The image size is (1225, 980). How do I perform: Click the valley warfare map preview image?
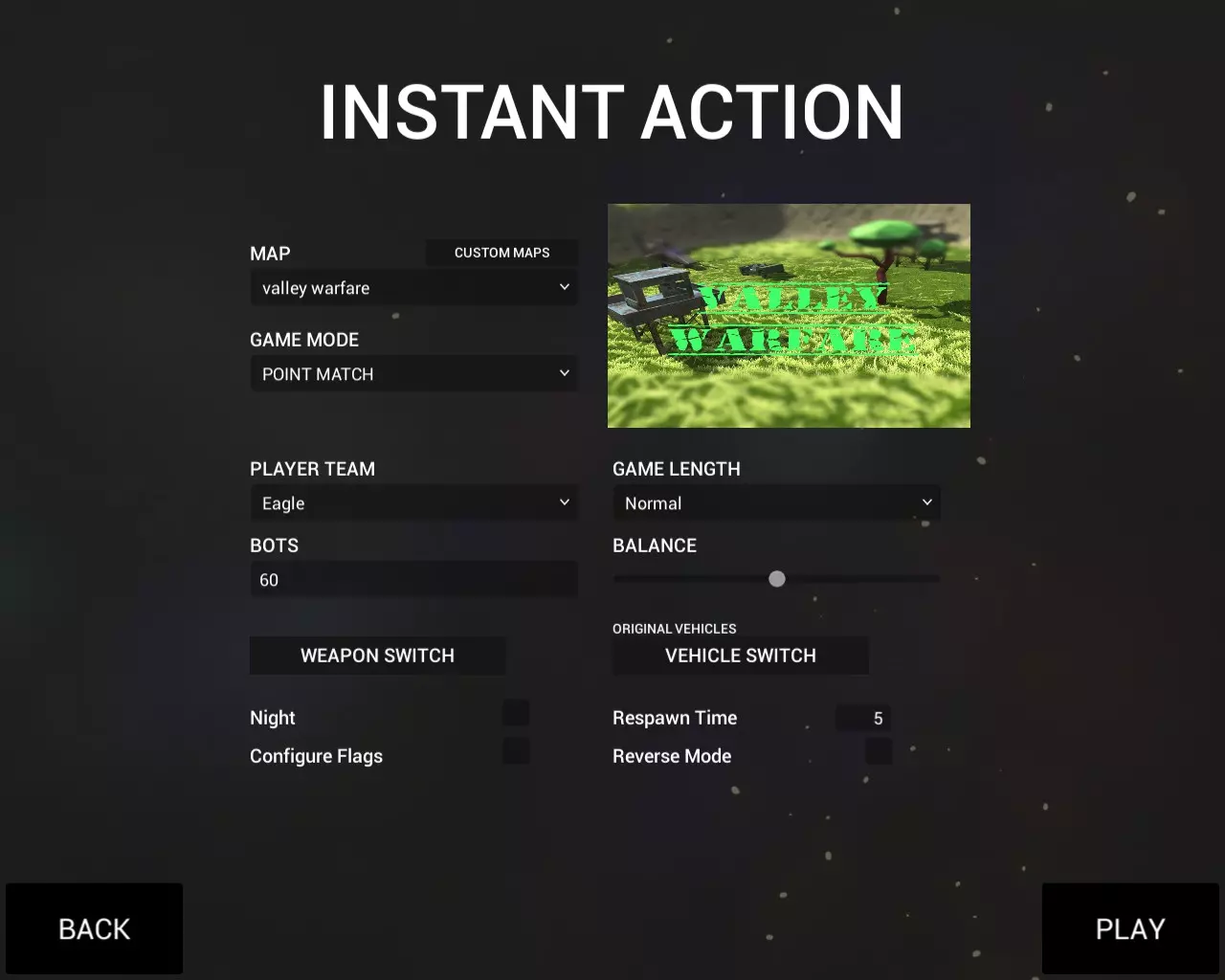point(789,316)
